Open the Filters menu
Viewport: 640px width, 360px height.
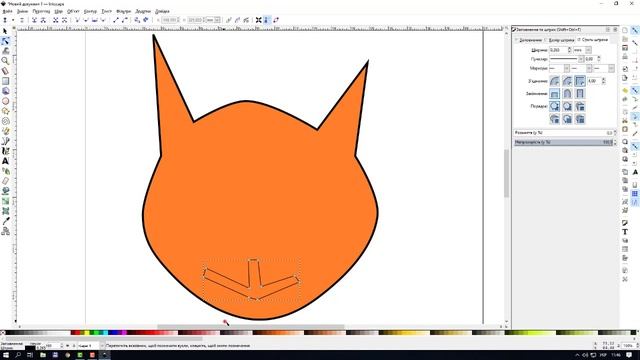point(123,11)
